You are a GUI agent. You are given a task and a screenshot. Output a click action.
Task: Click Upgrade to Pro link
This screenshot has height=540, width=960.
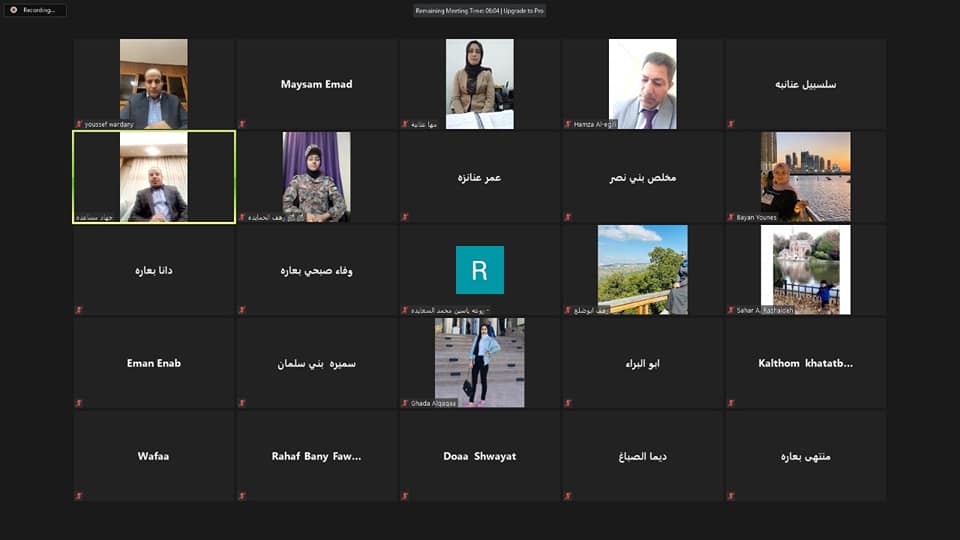523,11
